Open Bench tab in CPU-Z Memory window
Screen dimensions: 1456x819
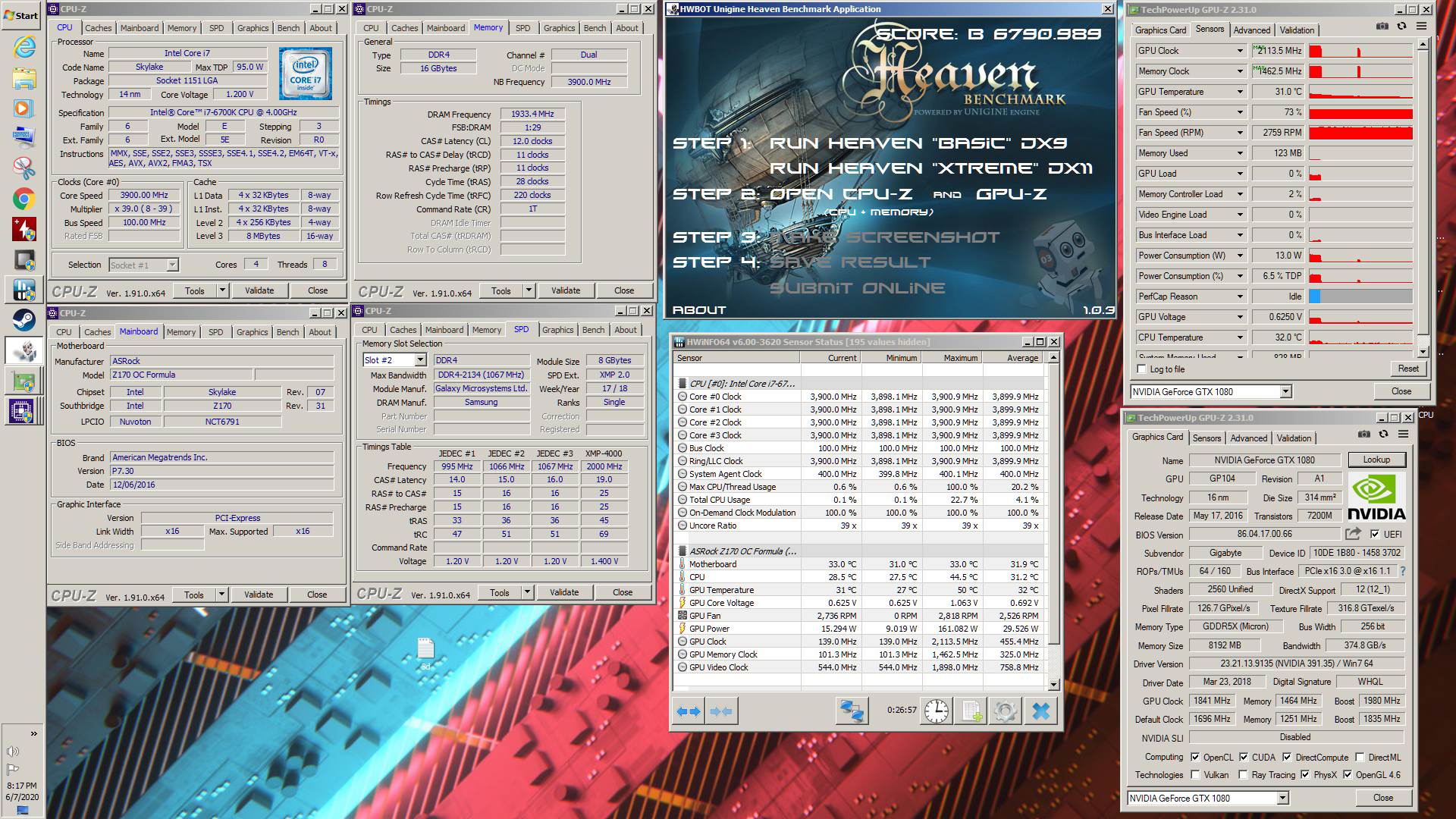point(595,28)
